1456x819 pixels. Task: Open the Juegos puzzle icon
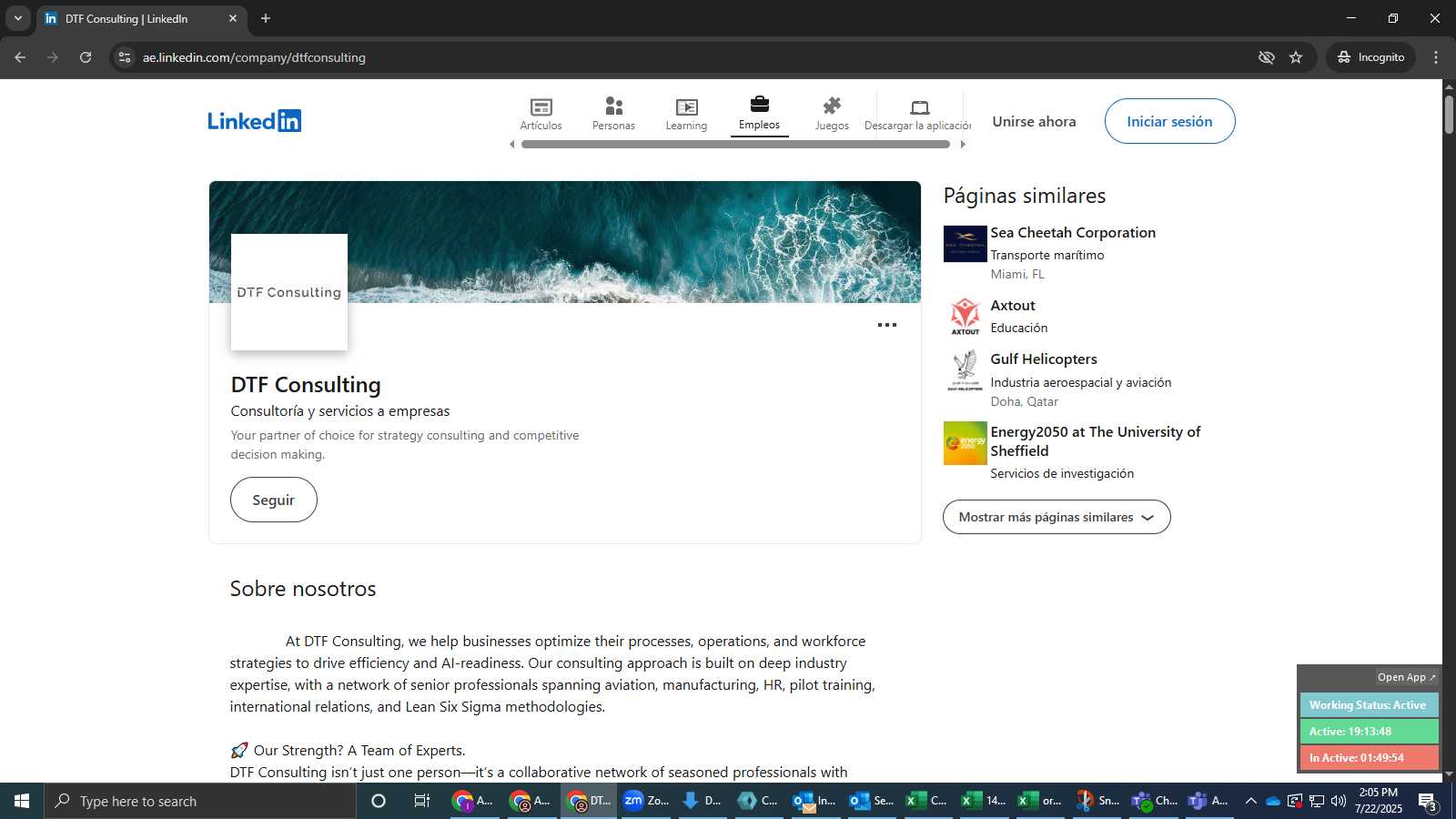coord(832,114)
